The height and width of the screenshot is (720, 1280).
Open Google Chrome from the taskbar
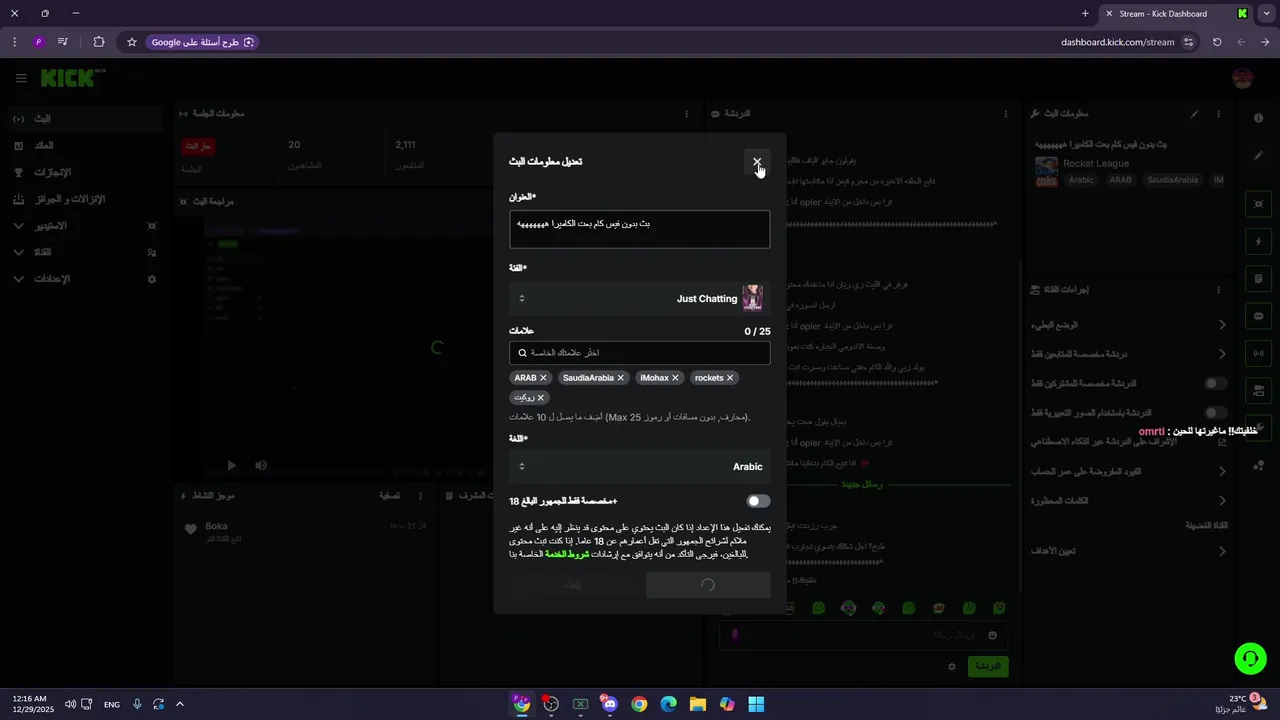pos(639,704)
